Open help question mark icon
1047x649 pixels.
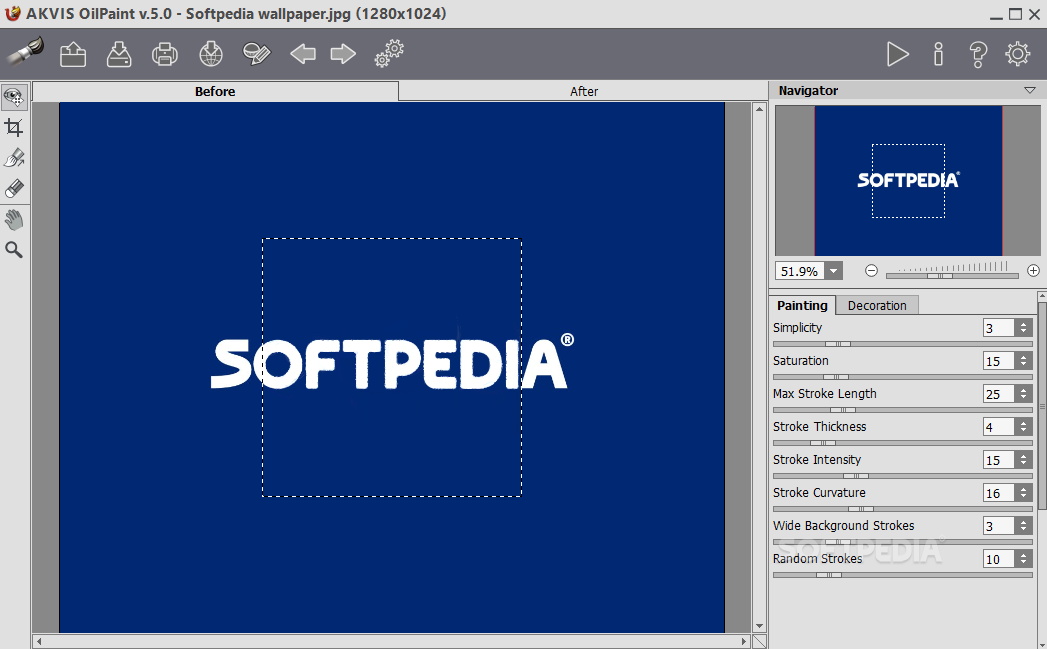coord(978,54)
